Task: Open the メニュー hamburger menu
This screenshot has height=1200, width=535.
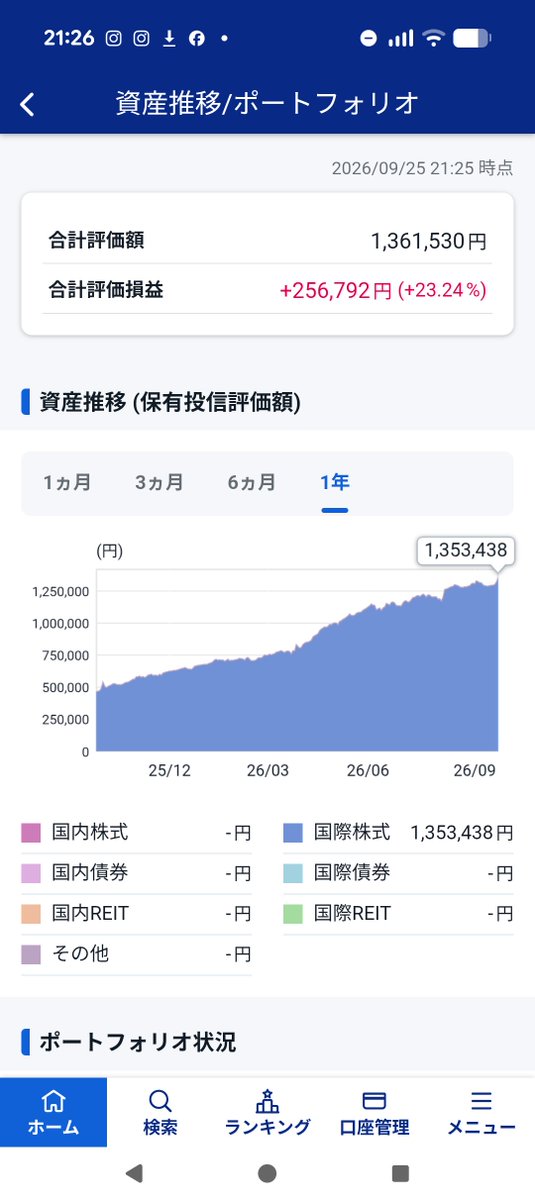Action: pos(481,1112)
